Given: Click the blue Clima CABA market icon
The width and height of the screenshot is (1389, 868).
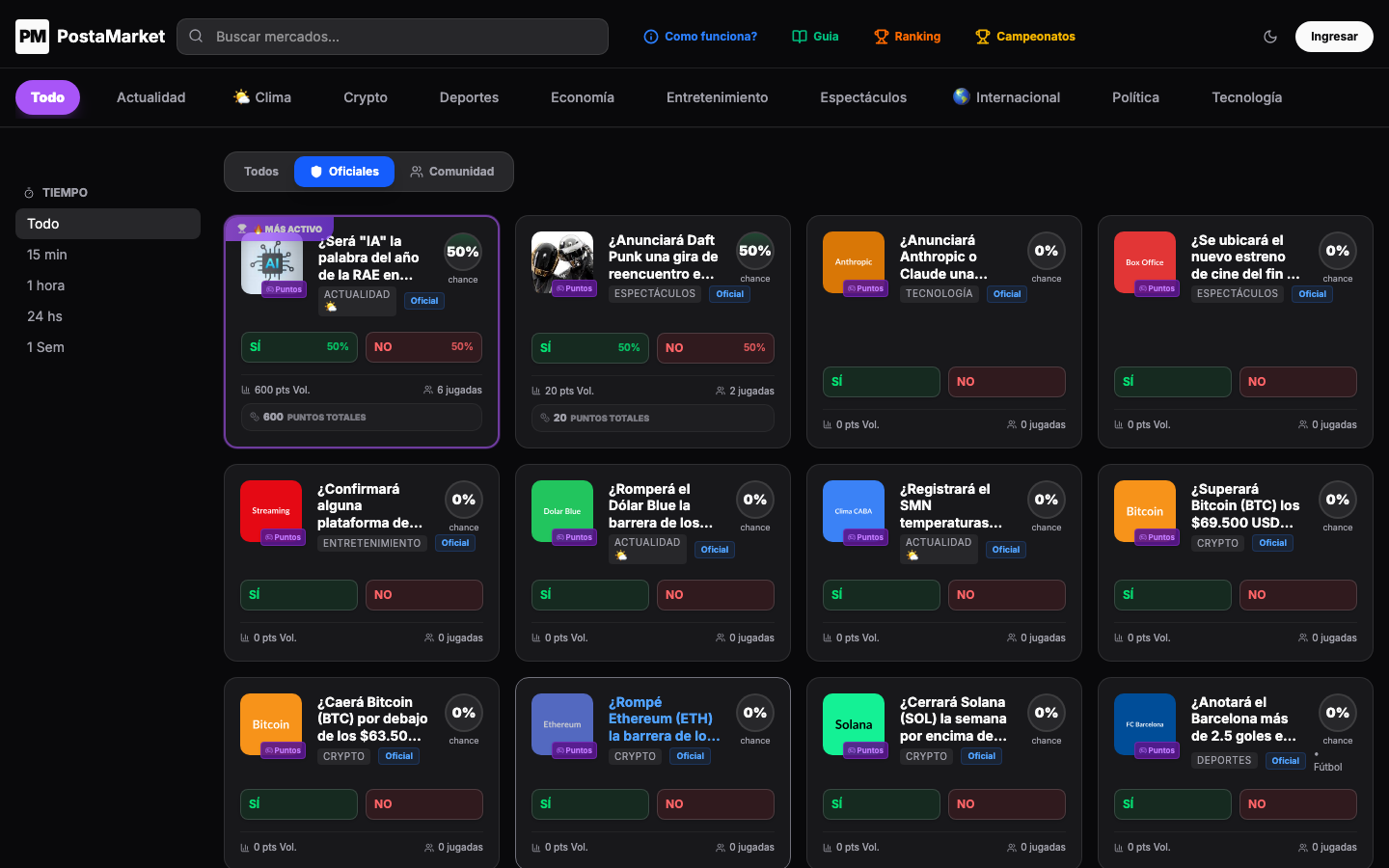Looking at the screenshot, I should tap(854, 511).
